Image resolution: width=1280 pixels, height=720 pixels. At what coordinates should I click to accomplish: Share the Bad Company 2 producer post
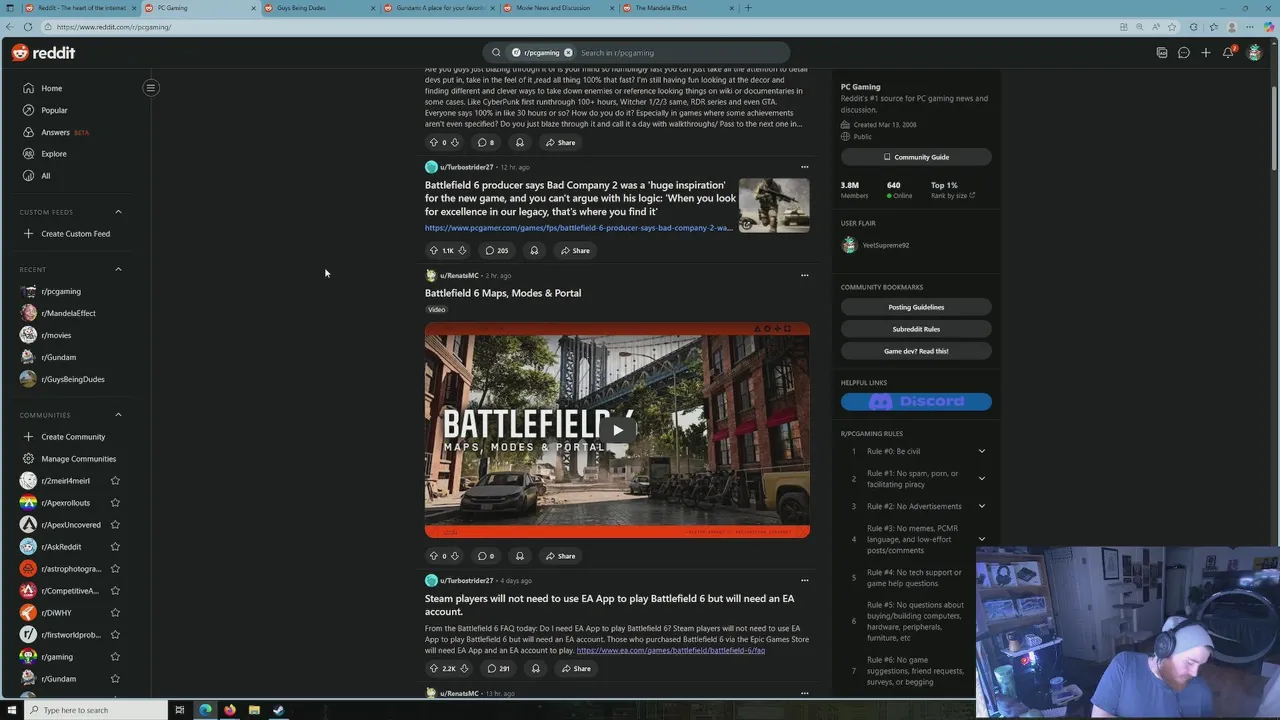click(575, 250)
